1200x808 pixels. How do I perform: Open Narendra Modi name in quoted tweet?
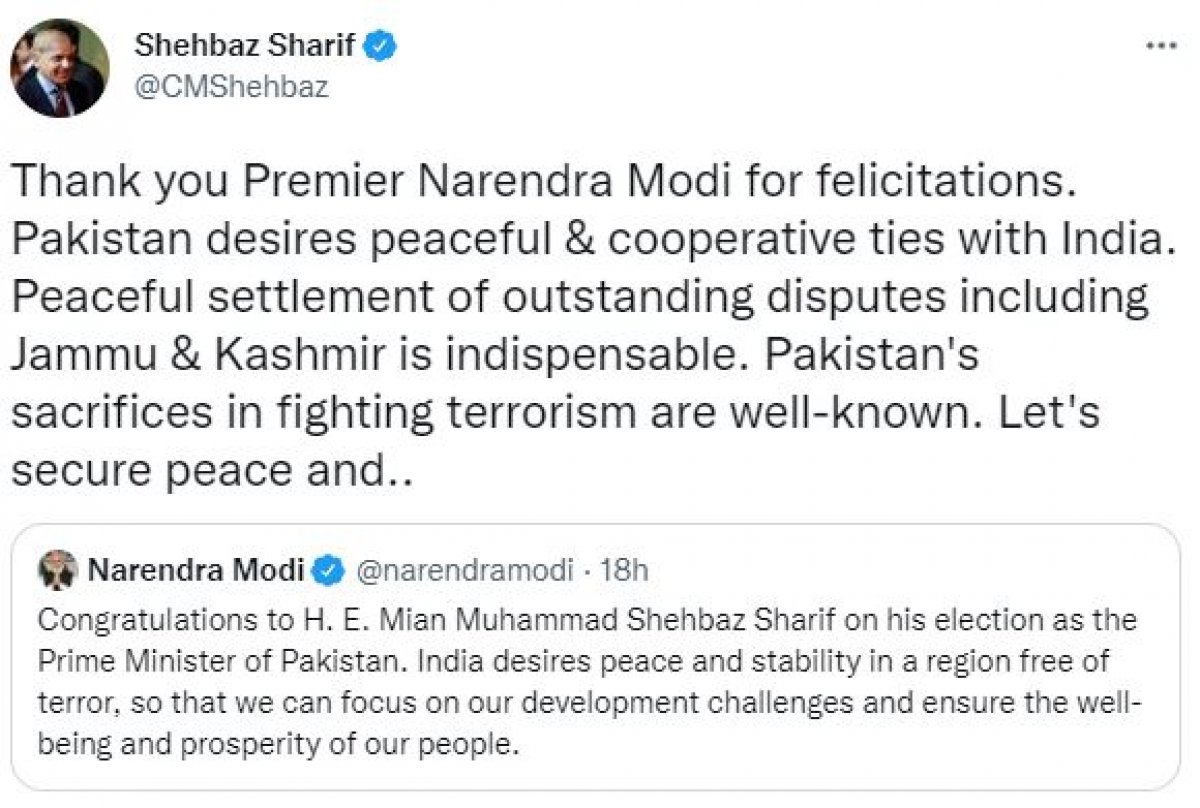pyautogui.click(x=196, y=571)
